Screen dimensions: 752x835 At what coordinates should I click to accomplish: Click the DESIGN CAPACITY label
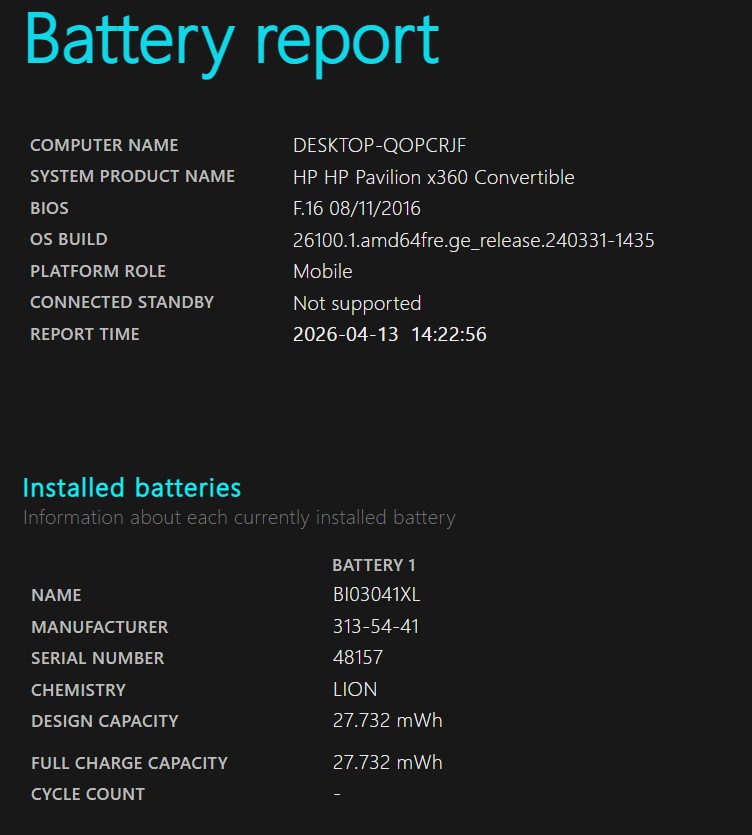pyautogui.click(x=104, y=721)
